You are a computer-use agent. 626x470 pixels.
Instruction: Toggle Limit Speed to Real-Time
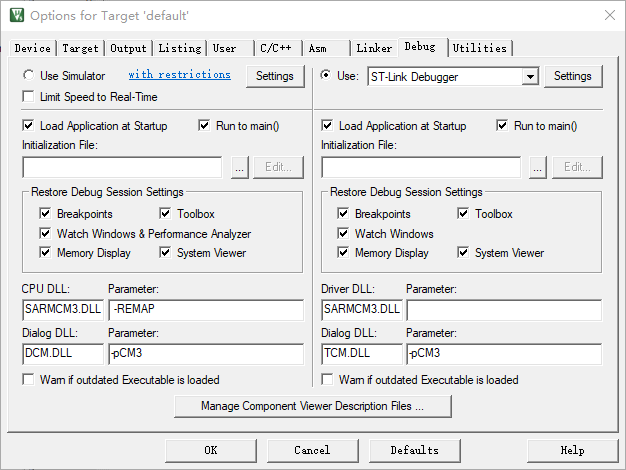point(28,97)
